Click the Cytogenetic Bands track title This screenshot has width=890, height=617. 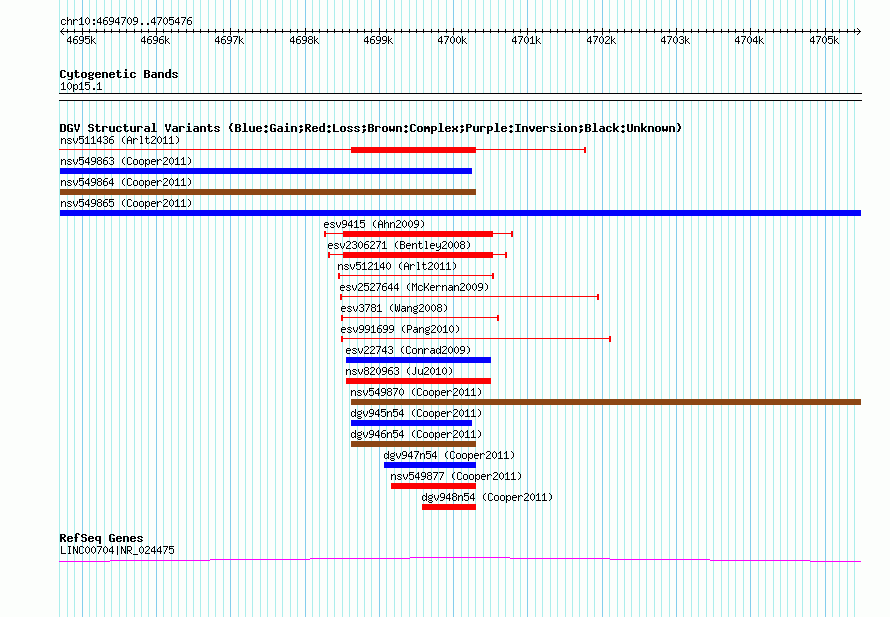tap(119, 74)
